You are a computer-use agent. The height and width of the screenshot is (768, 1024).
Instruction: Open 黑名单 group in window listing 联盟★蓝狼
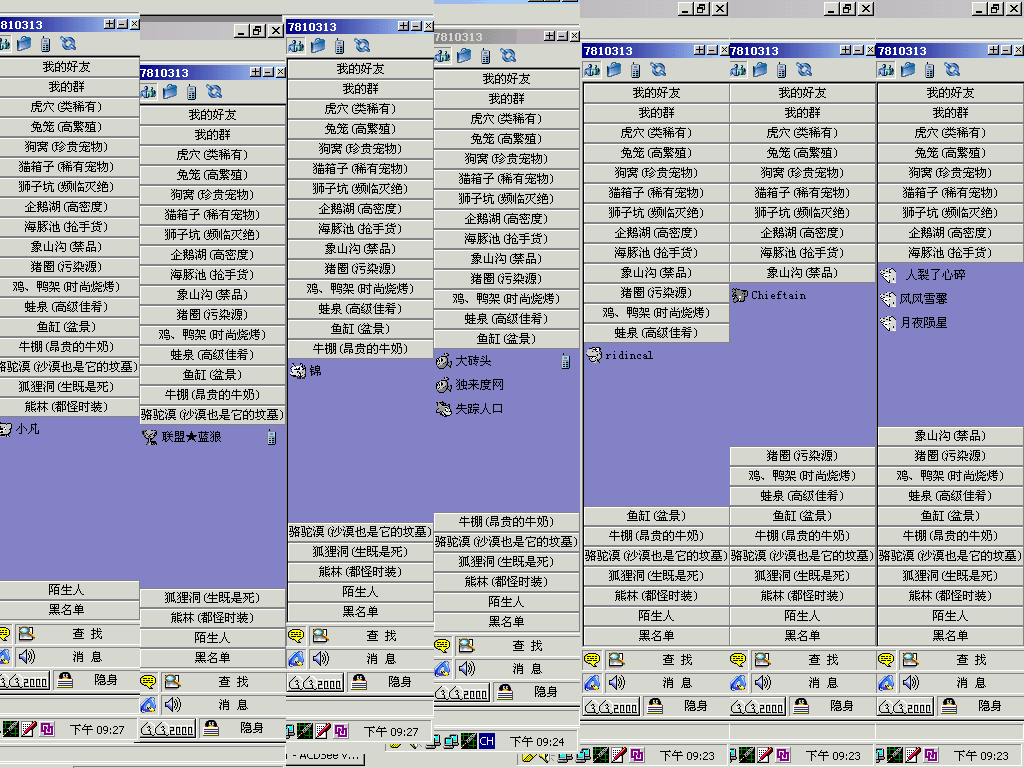click(x=212, y=658)
